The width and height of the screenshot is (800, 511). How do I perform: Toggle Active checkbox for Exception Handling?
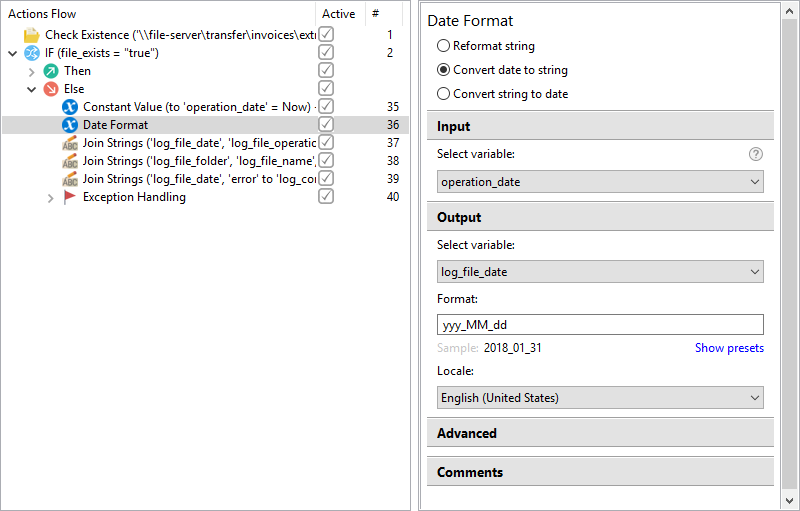point(326,196)
